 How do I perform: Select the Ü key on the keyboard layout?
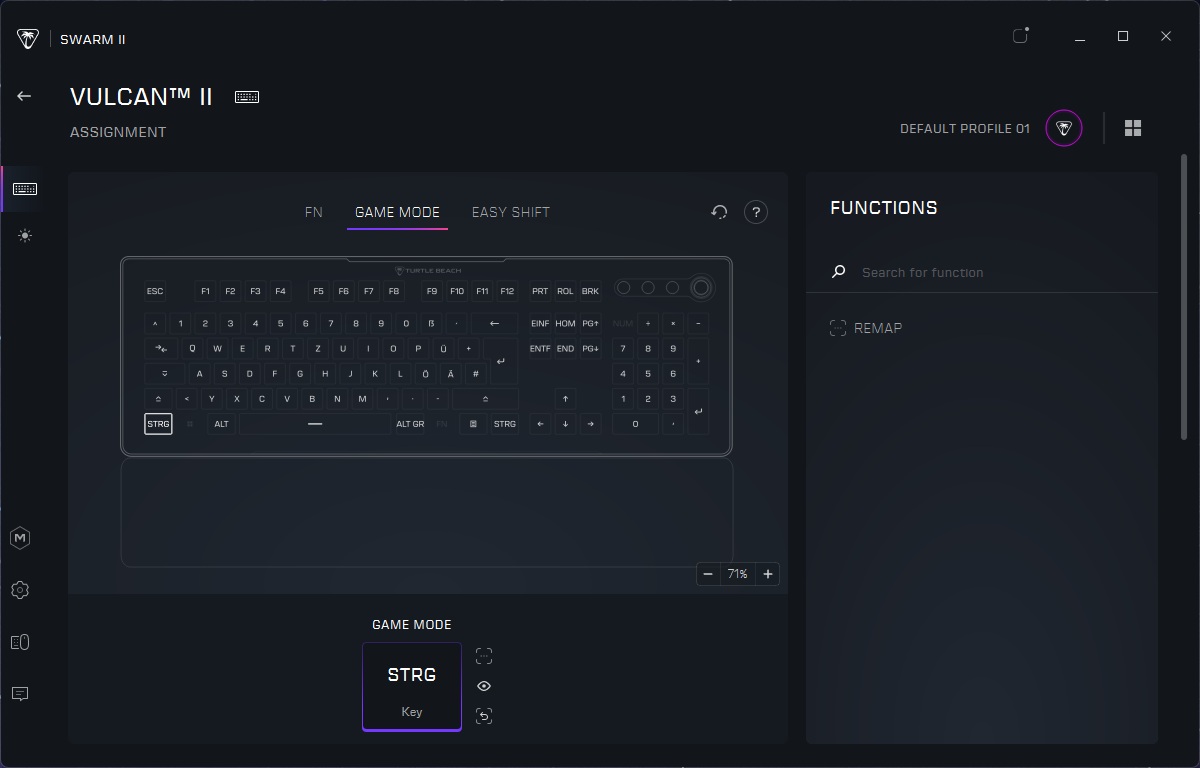click(x=444, y=348)
